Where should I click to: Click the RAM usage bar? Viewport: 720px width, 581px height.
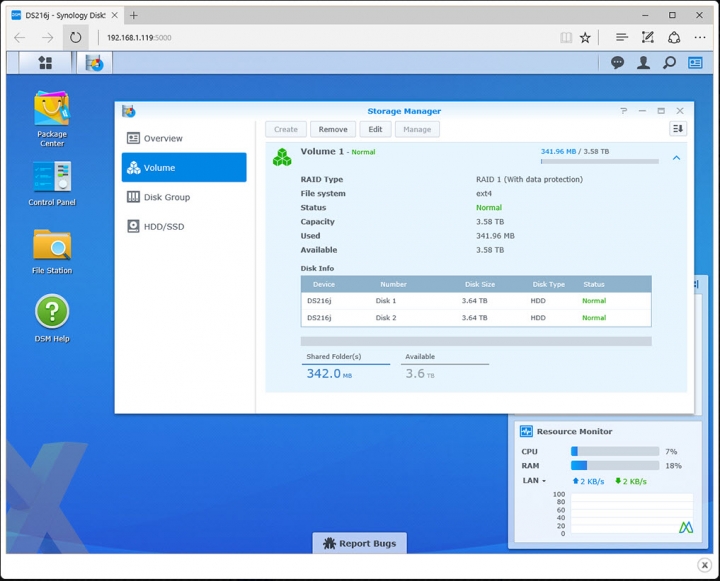coord(615,466)
